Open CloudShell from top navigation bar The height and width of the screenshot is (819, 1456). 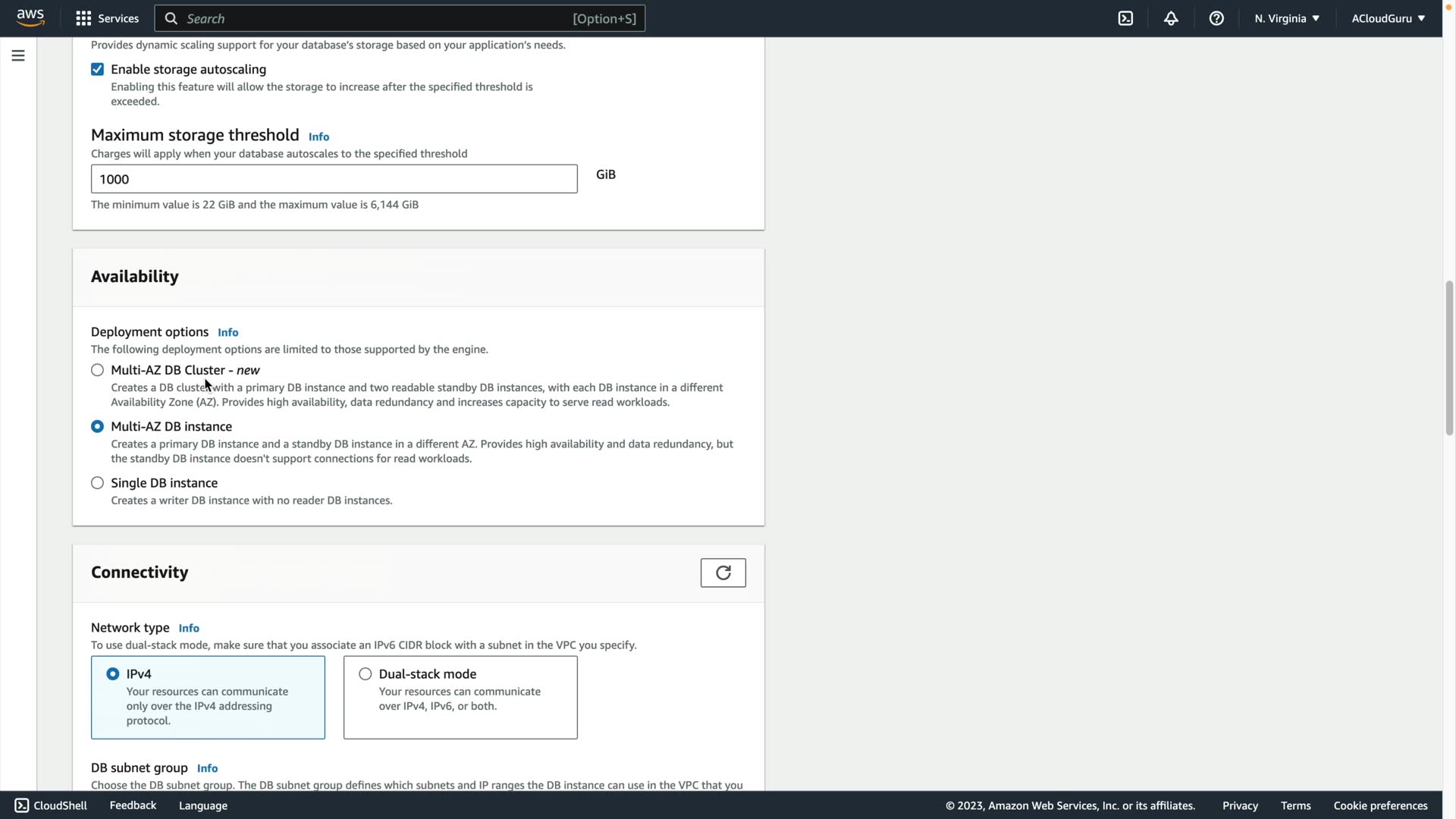pyautogui.click(x=1125, y=18)
